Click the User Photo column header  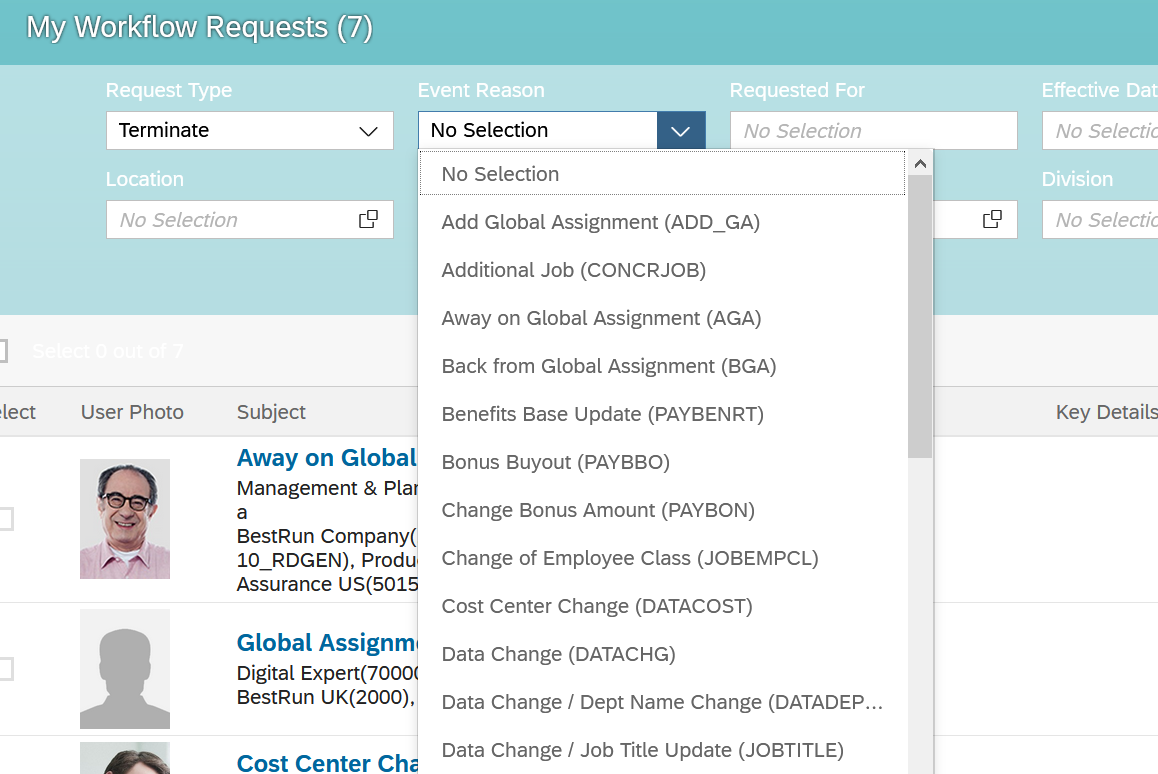tap(132, 412)
